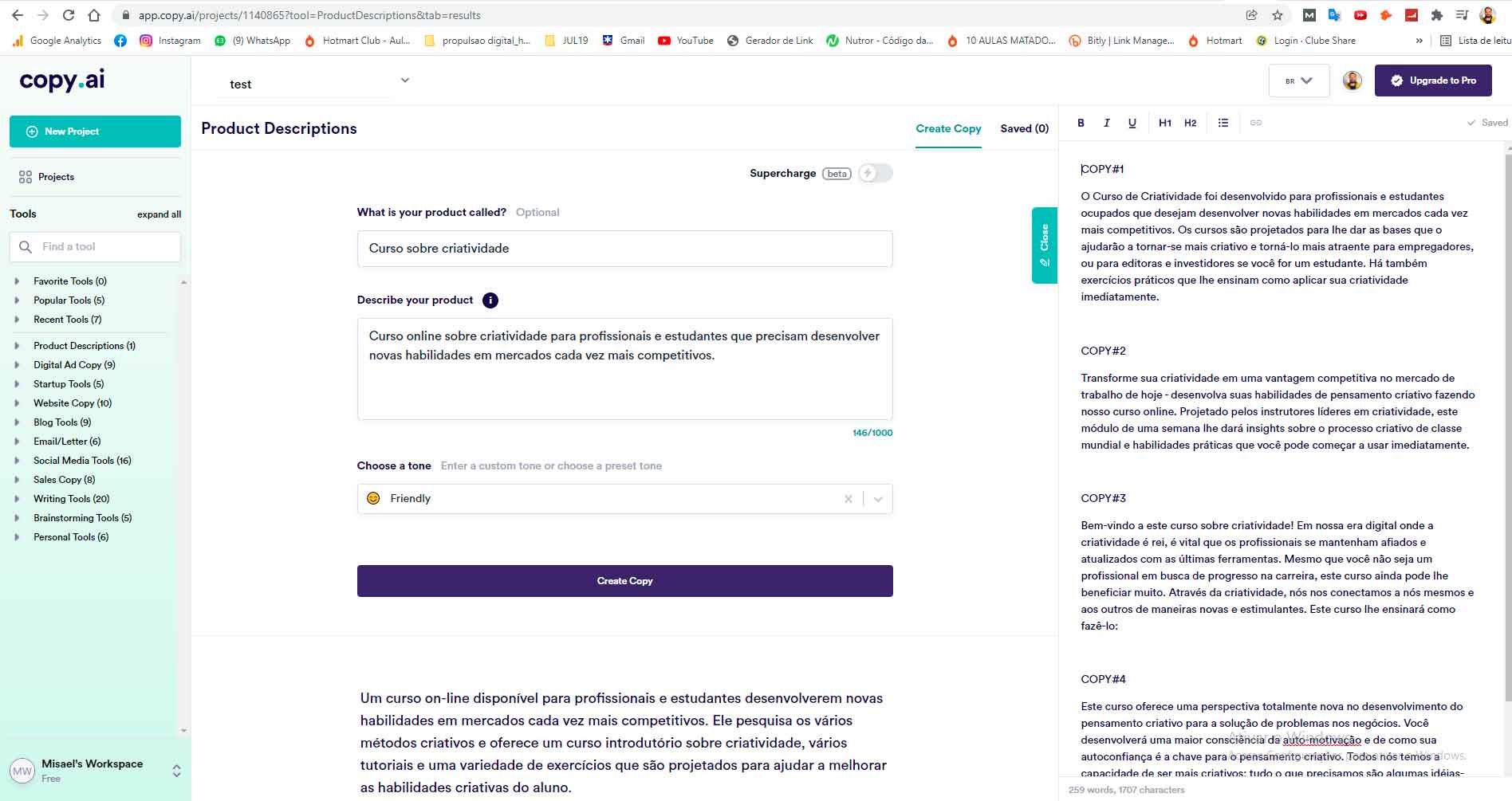Open the tone preset dropdown arrow
The image size is (1512, 801).
pos(878,499)
